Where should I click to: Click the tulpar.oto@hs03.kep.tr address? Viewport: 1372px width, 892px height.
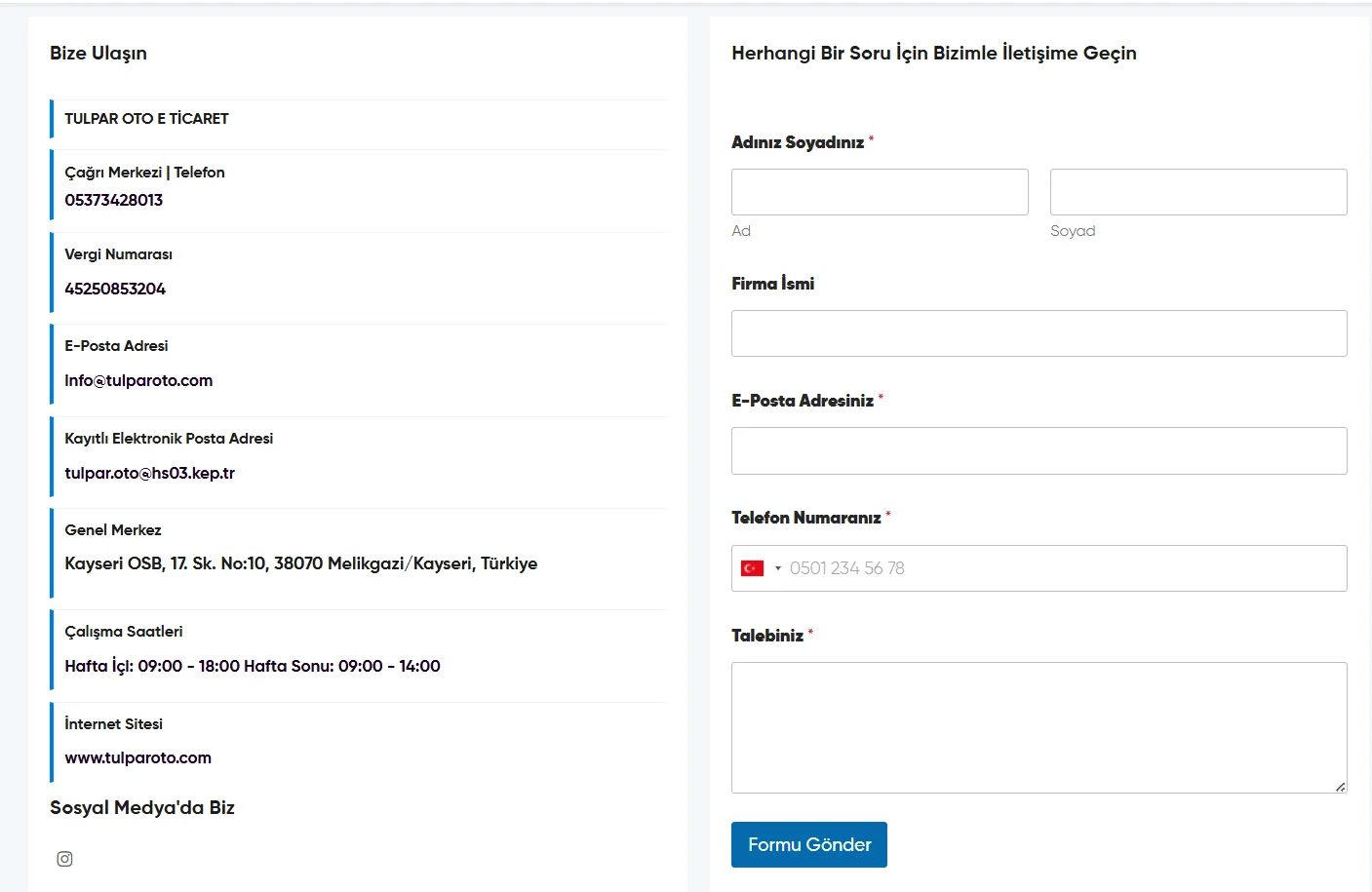149,473
